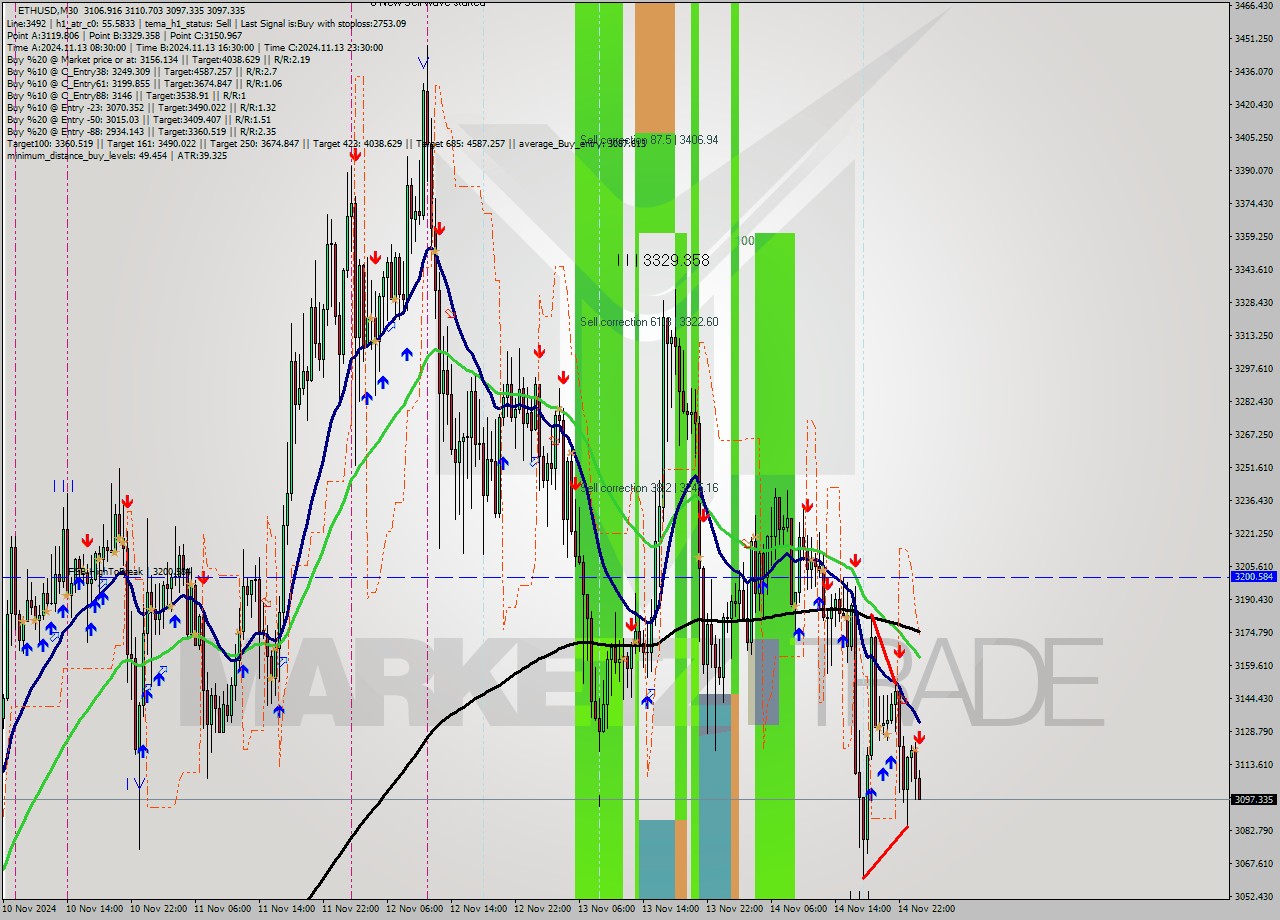Click the 3466.430 price axis label
The height and width of the screenshot is (920, 1280).
pos(1254,5)
